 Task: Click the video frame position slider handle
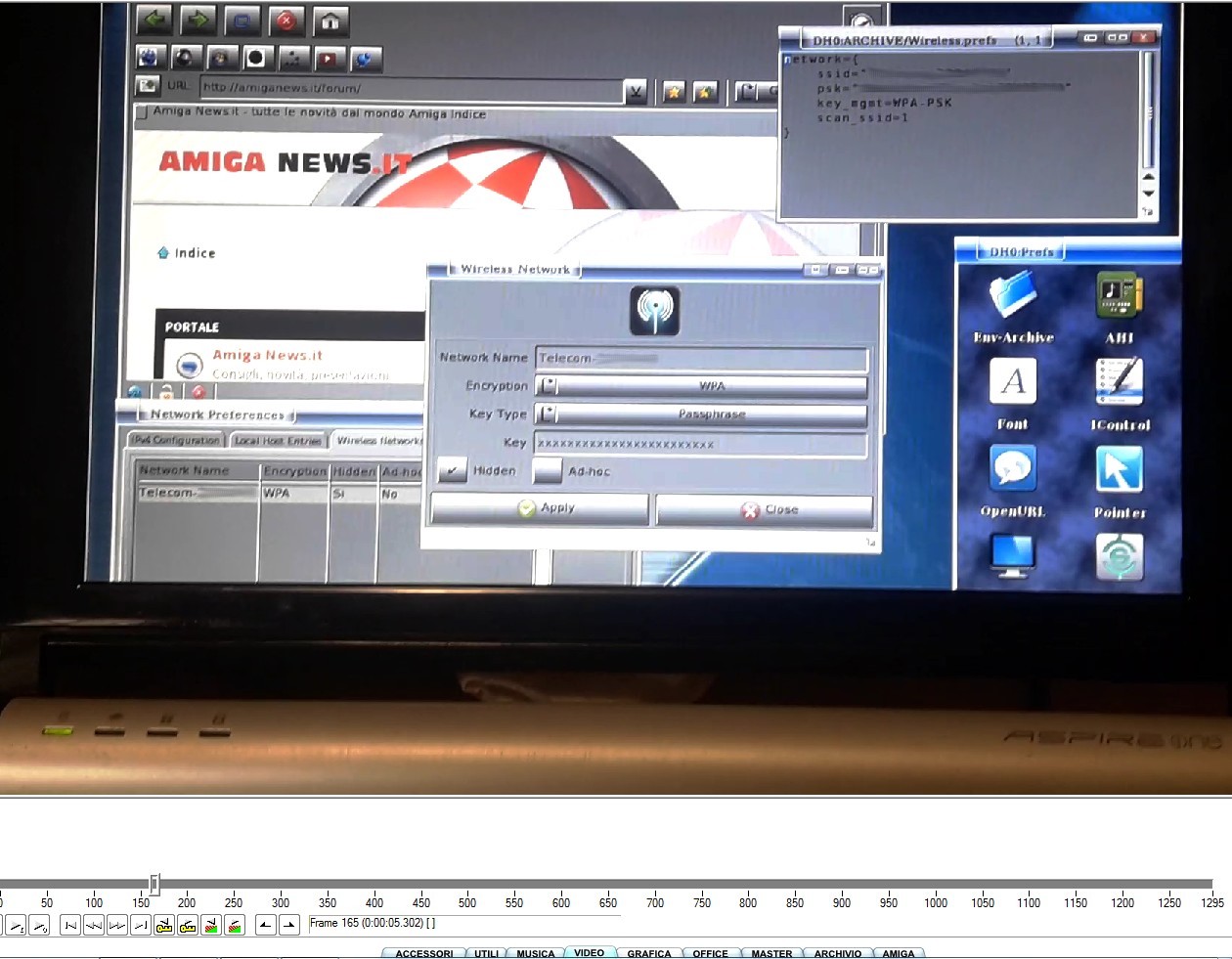154,884
